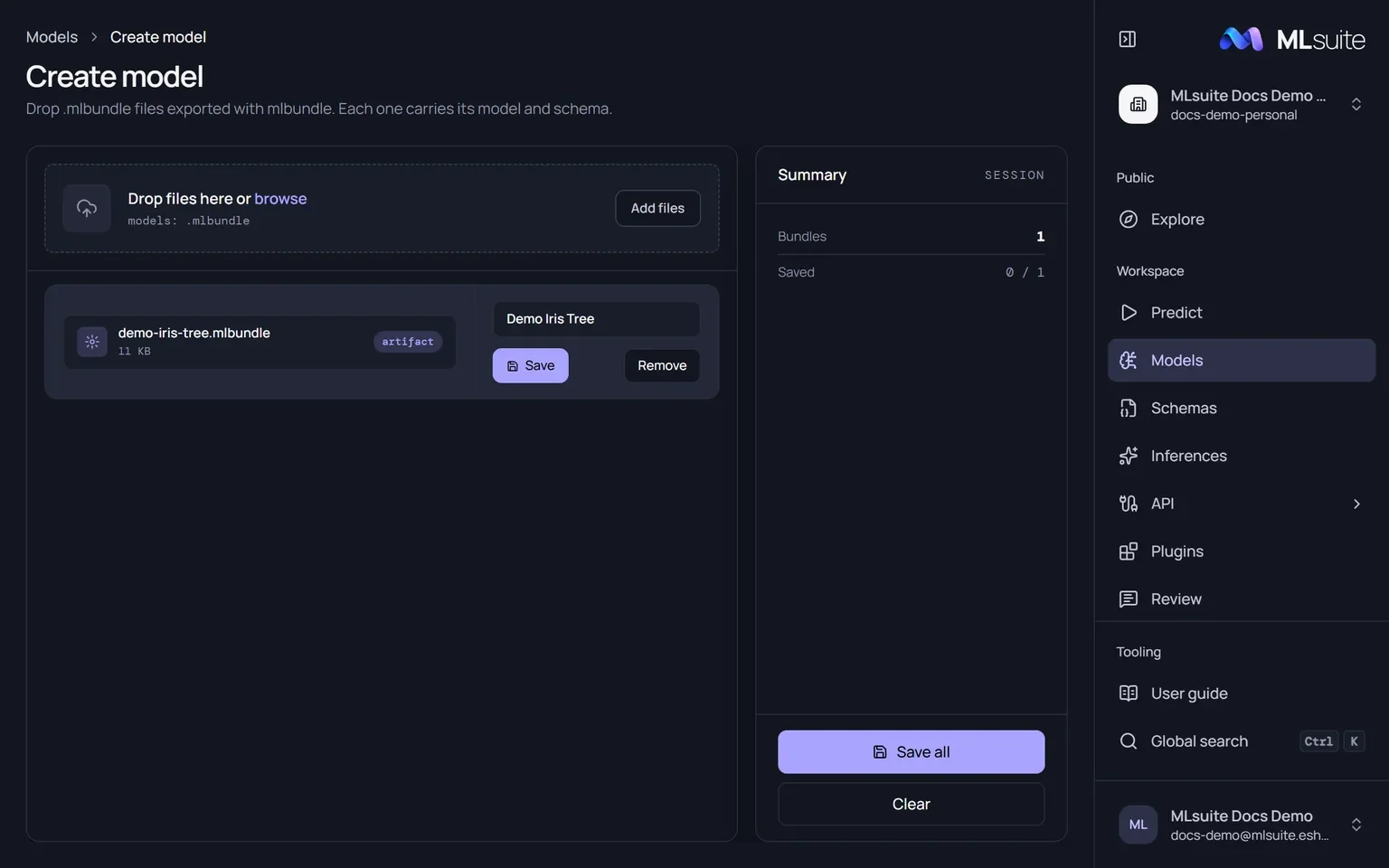This screenshot has height=868, width=1389.
Task: Open the user account menu chevron
Action: (x=1356, y=825)
